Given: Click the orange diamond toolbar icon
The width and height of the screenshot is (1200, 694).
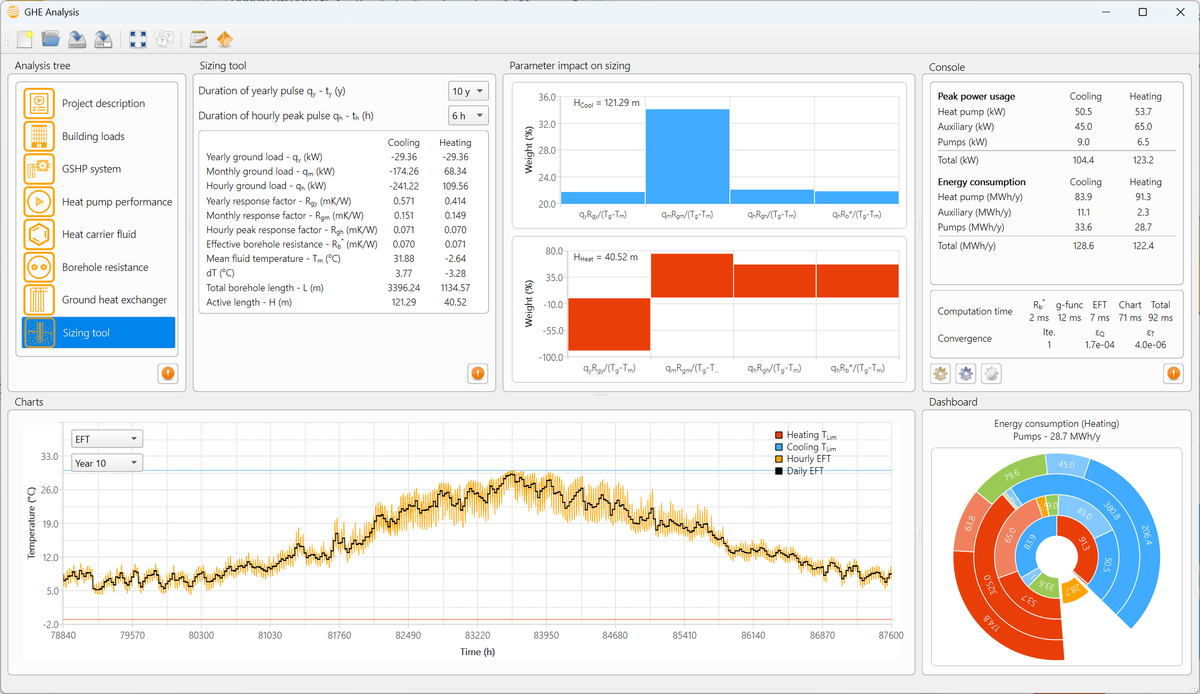Looking at the screenshot, I should [224, 40].
